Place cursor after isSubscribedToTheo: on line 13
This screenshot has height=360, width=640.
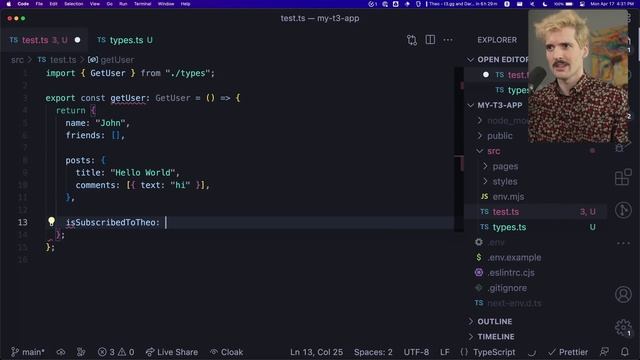pyautogui.click(x=166, y=222)
